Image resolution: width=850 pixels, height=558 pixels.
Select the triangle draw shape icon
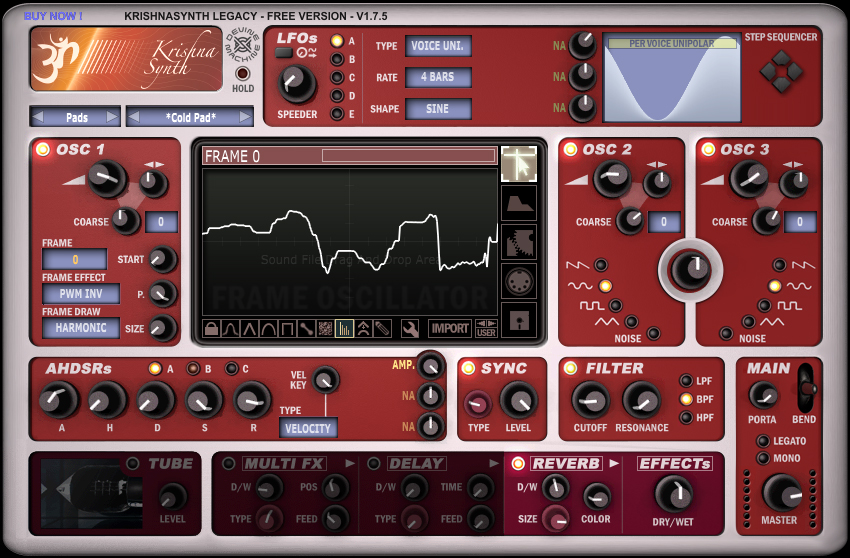[249, 329]
